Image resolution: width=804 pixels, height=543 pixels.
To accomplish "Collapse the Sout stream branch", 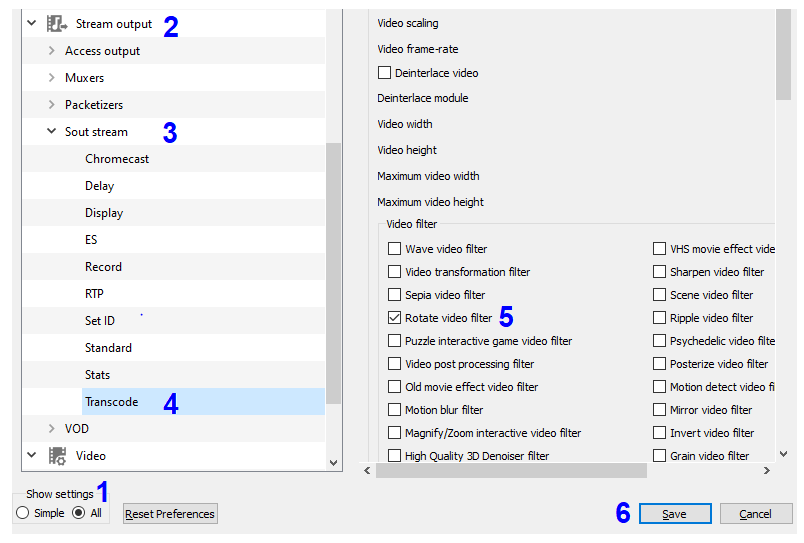I will pyautogui.click(x=51, y=131).
